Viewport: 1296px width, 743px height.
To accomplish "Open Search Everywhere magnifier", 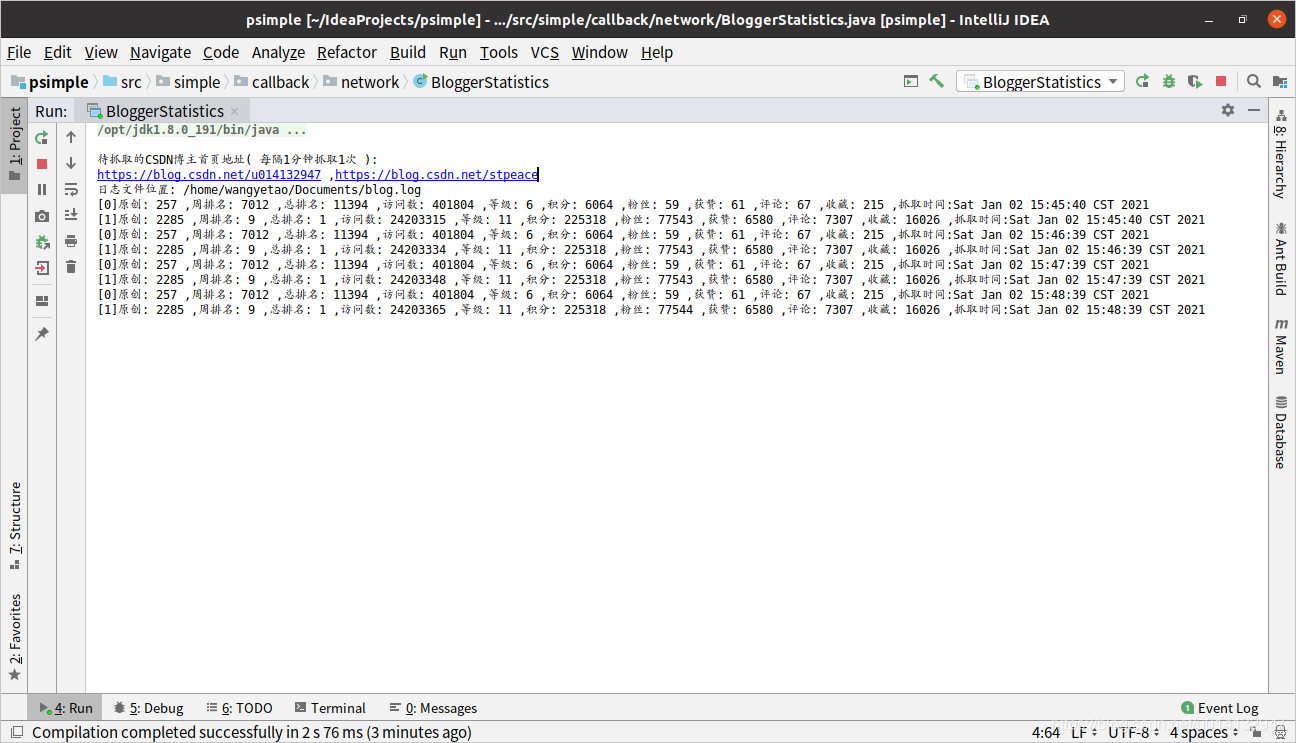I will 1254,82.
